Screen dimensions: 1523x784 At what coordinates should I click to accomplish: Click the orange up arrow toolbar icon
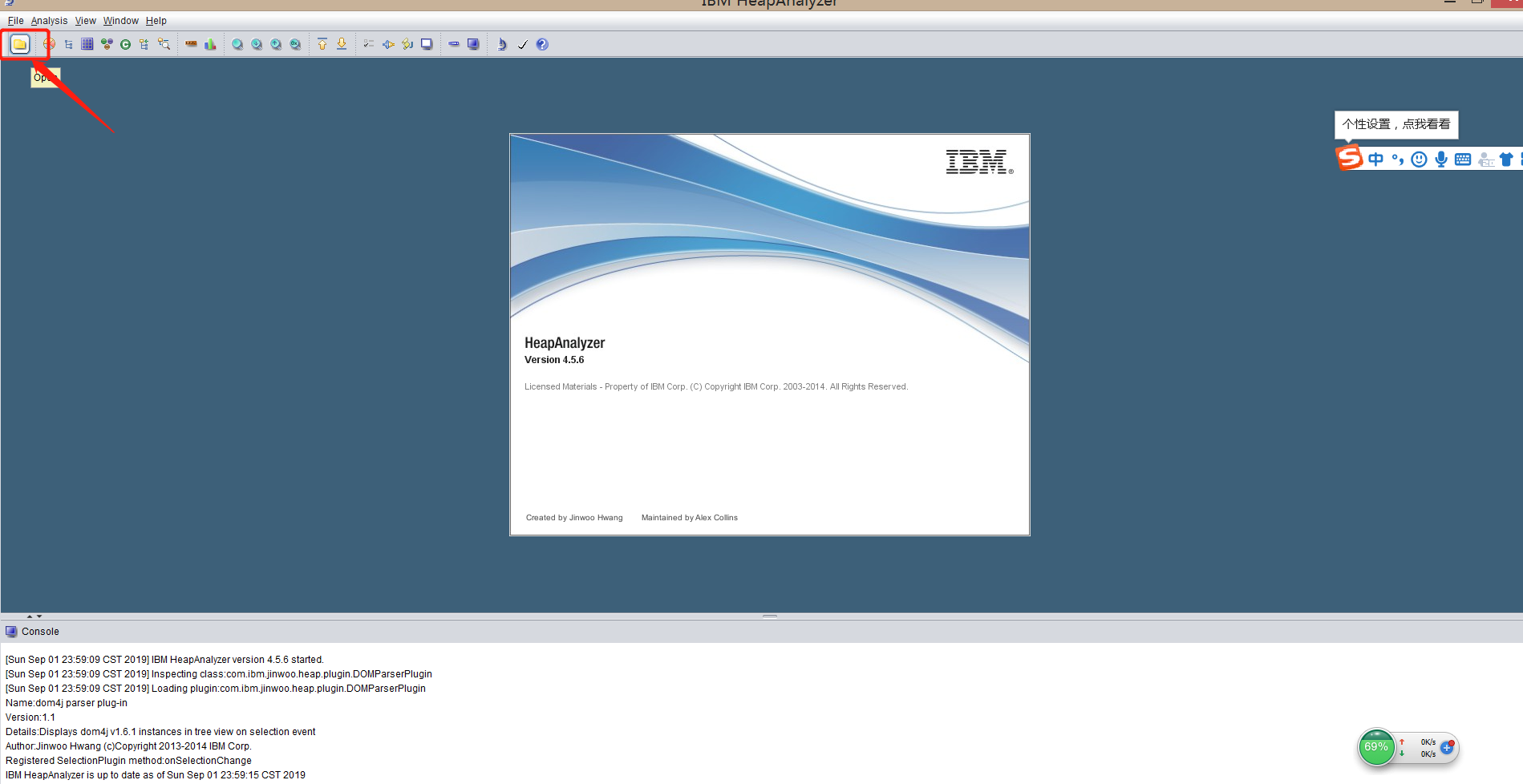click(322, 44)
